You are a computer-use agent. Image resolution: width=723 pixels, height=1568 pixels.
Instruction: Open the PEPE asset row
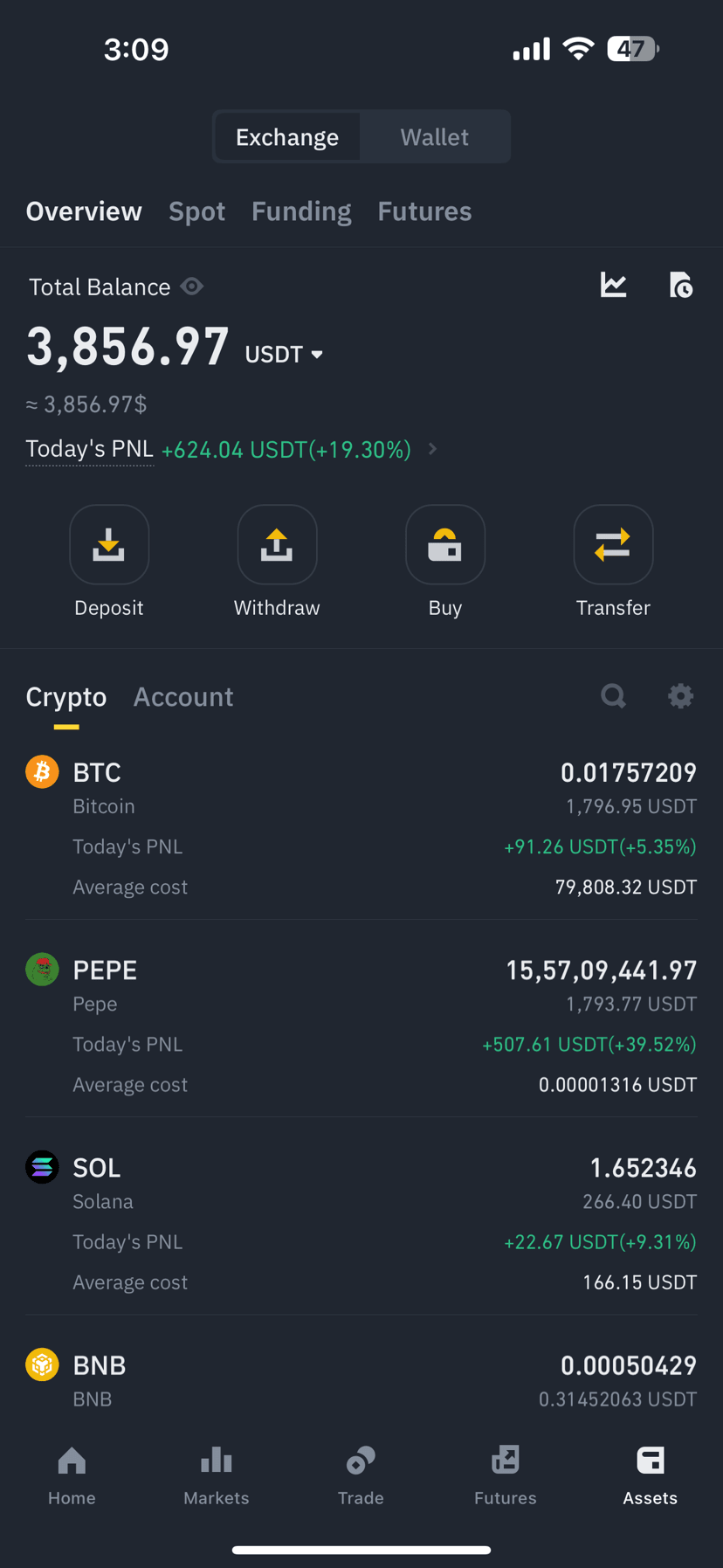[x=361, y=1026]
